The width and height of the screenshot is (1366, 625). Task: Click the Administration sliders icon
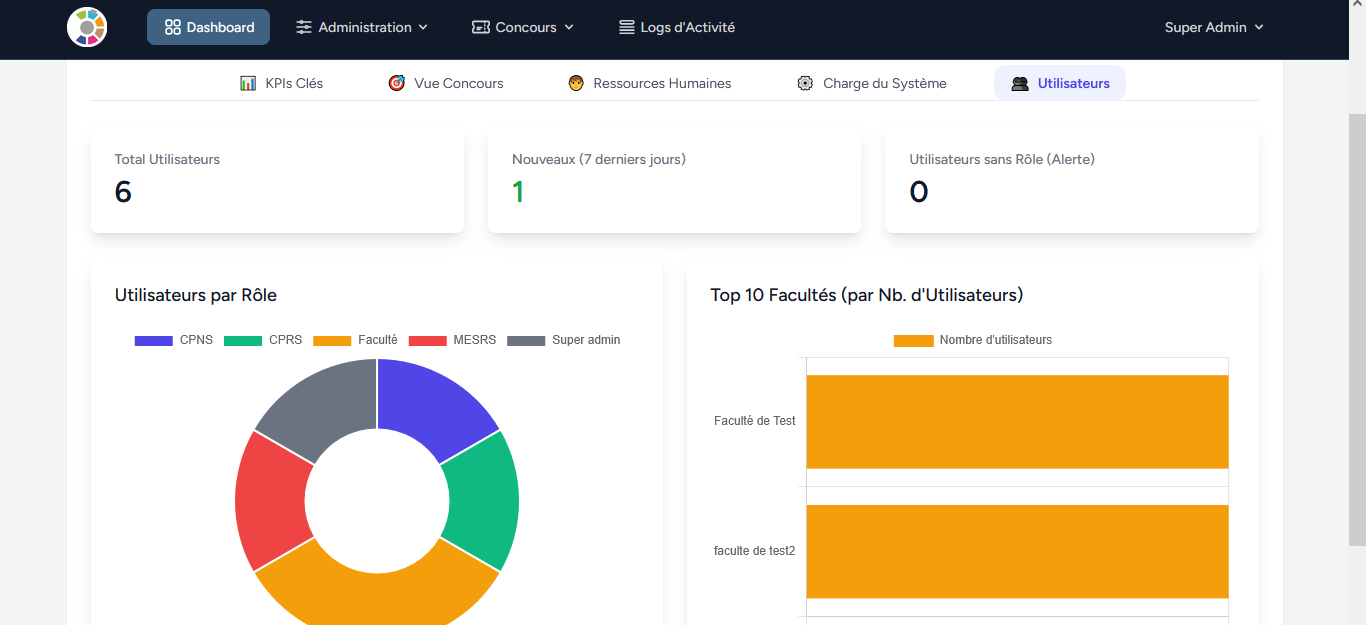304,27
